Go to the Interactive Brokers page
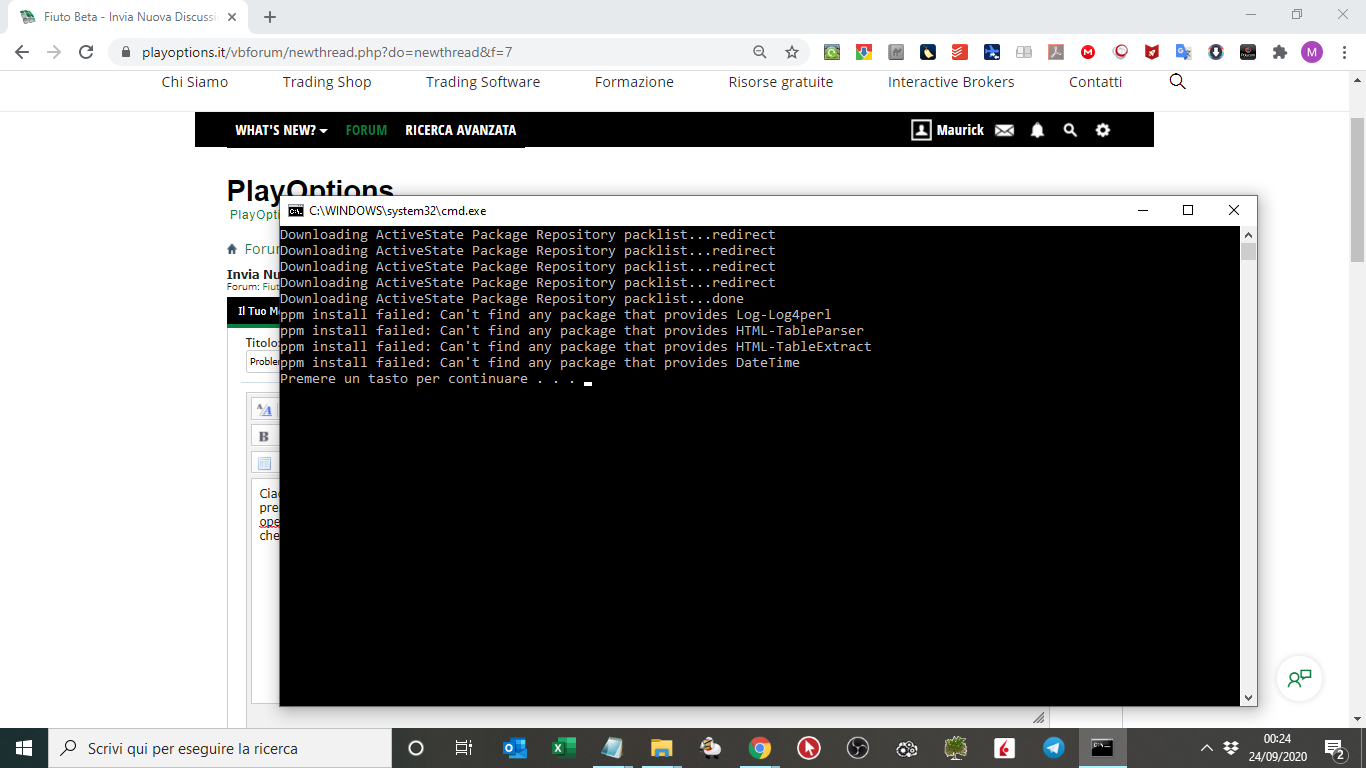This screenshot has width=1366, height=768. click(x=951, y=82)
